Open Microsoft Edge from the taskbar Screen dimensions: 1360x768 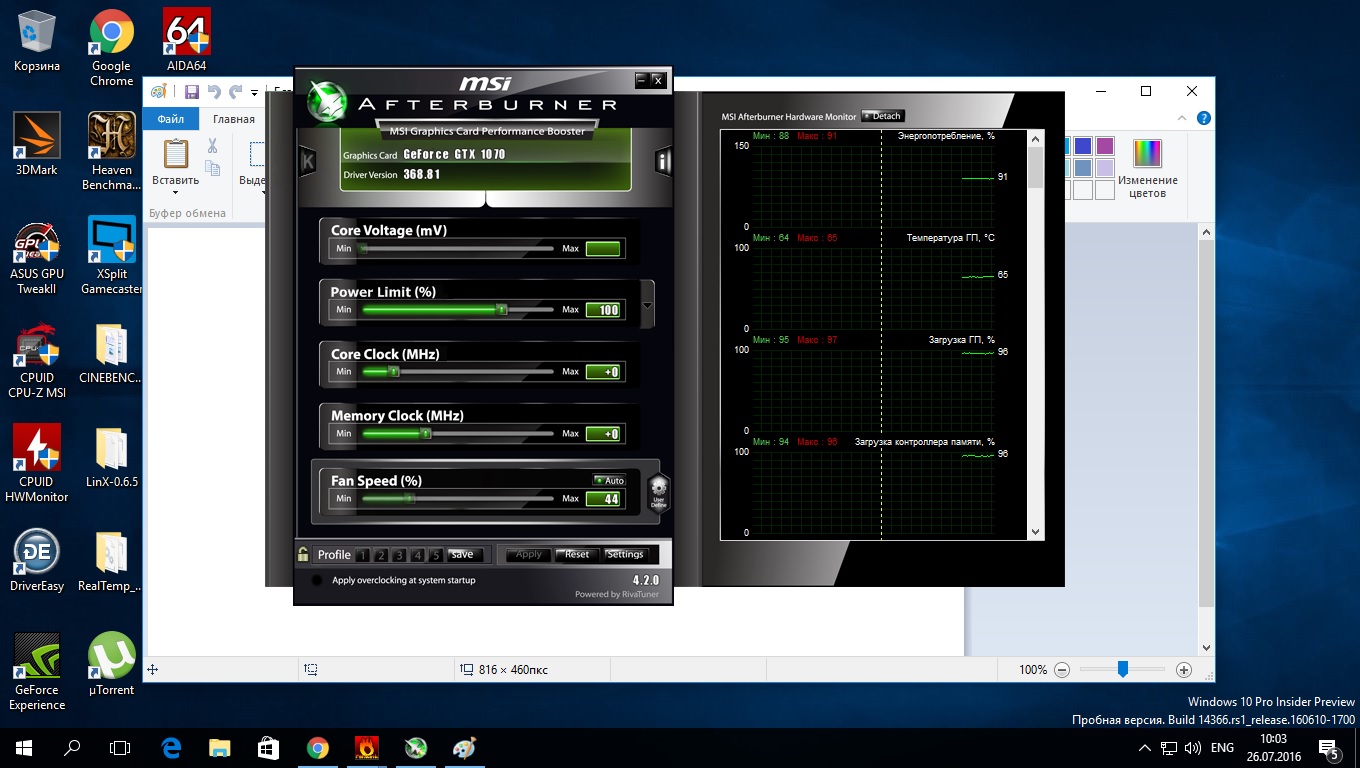[170, 747]
